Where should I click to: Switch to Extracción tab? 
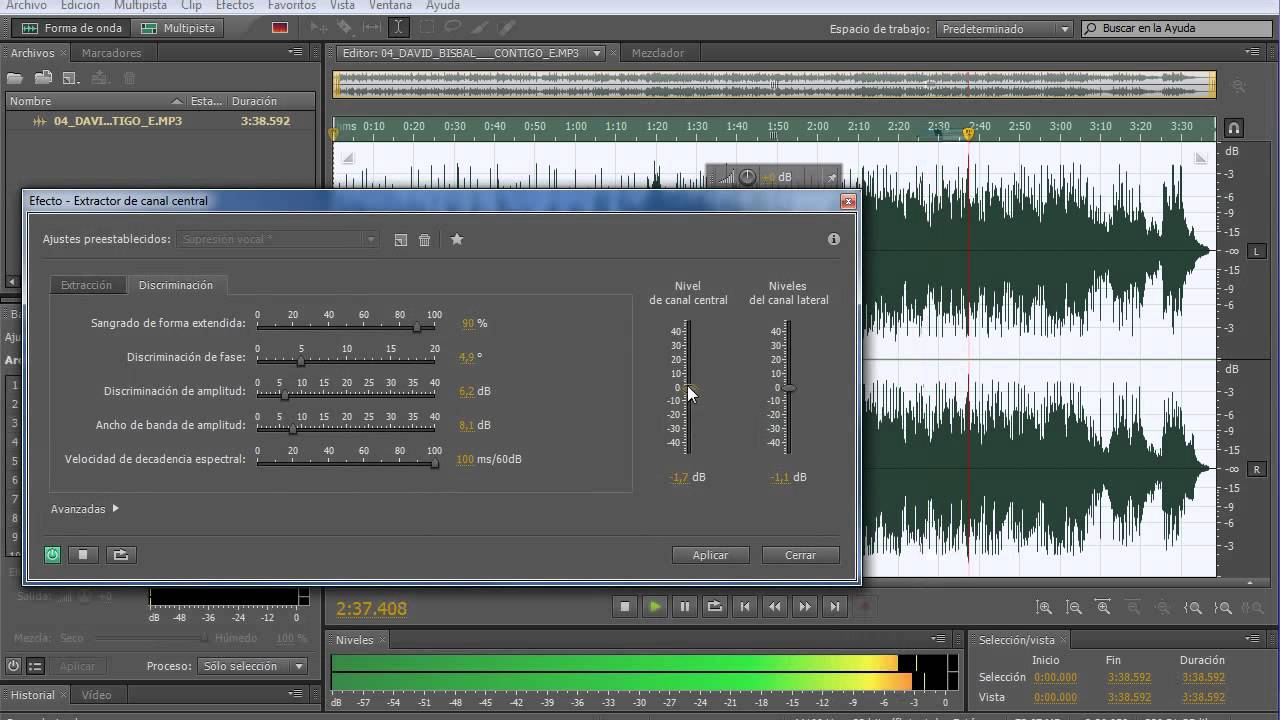(87, 285)
